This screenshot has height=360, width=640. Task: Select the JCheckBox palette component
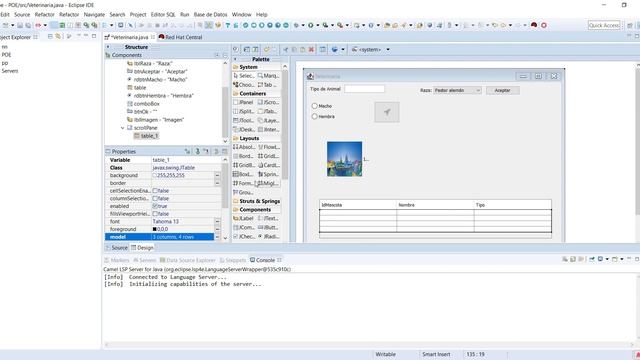pos(244,236)
